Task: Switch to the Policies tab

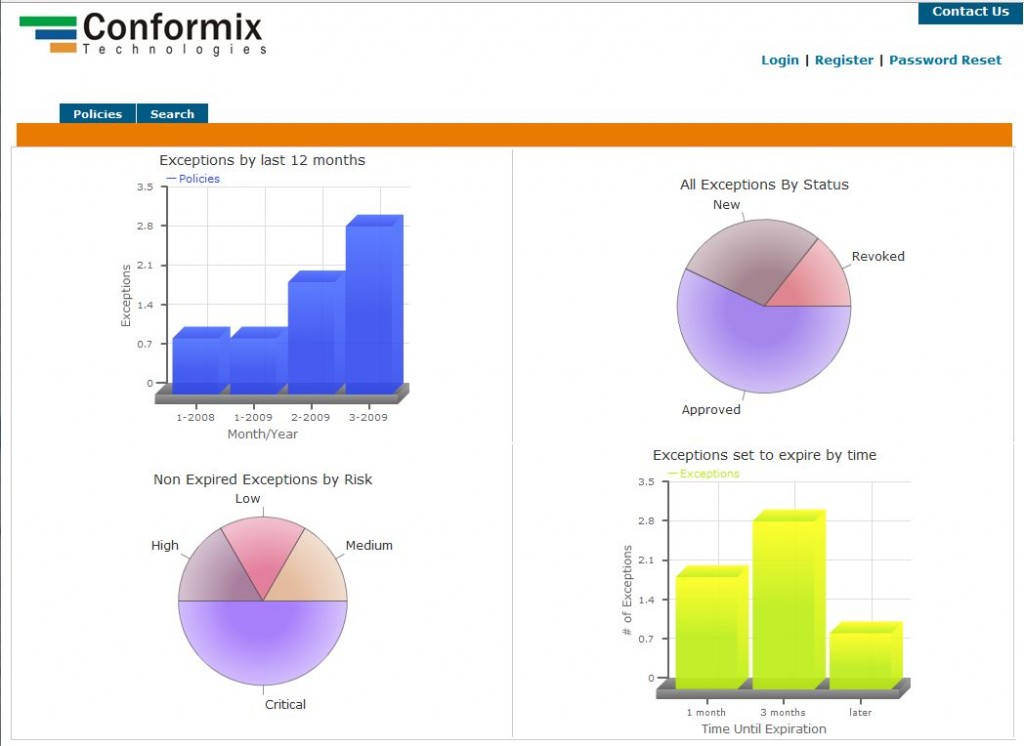Action: click(96, 113)
